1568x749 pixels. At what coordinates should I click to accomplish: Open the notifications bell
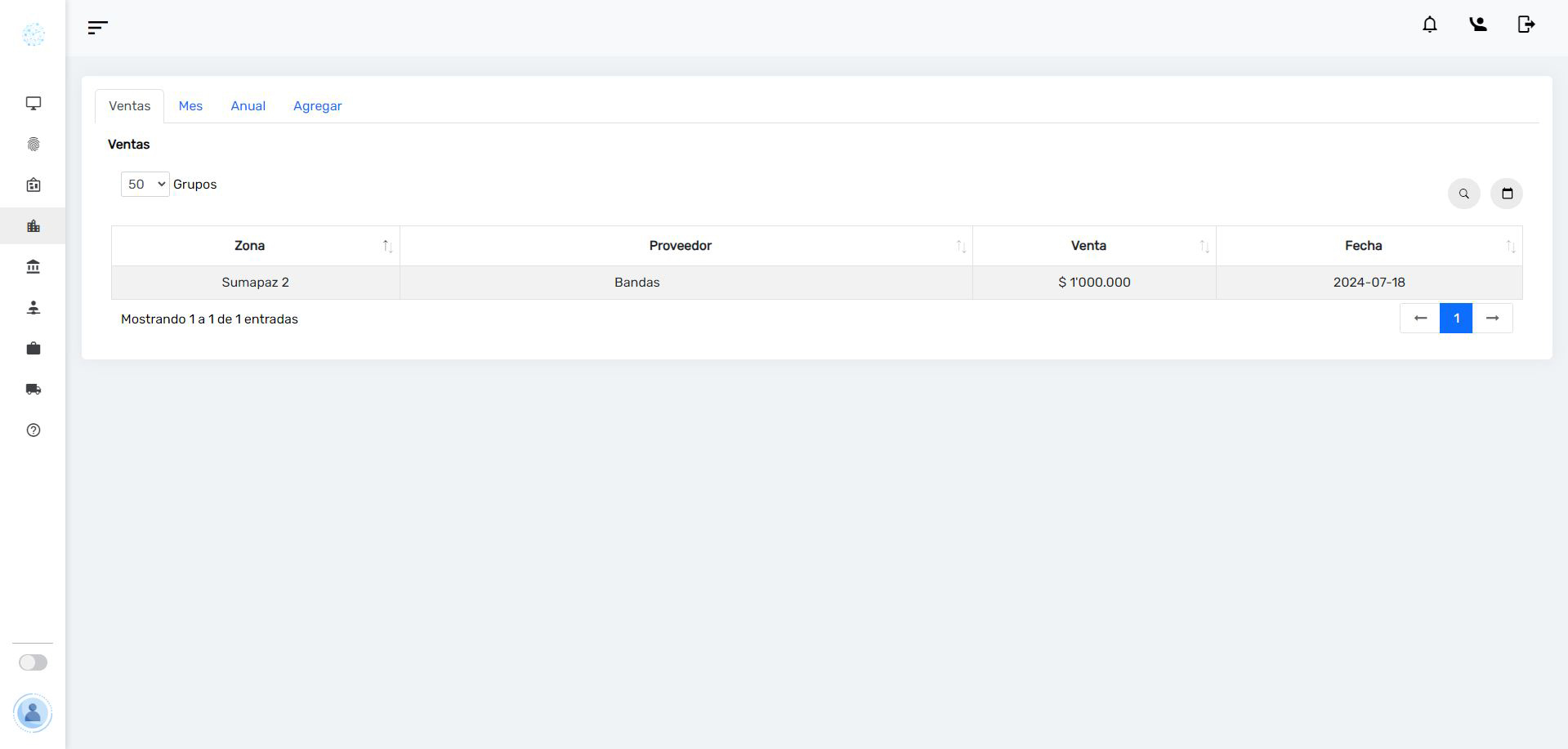(x=1429, y=25)
